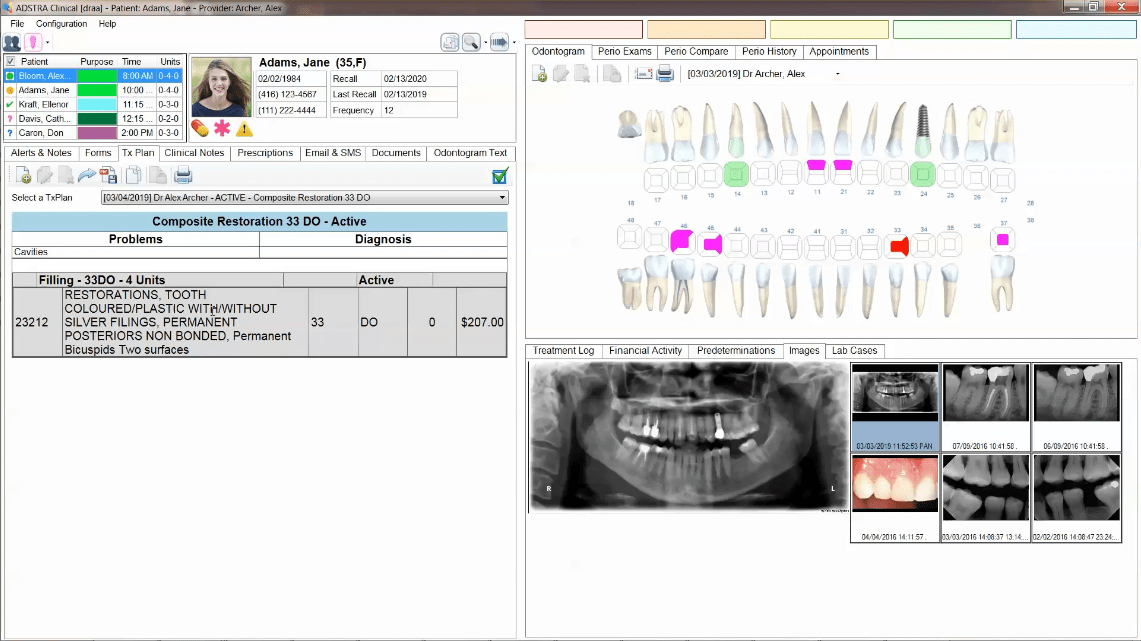
Task: Click the $207.00 fee cell
Action: pyautogui.click(x=482, y=322)
